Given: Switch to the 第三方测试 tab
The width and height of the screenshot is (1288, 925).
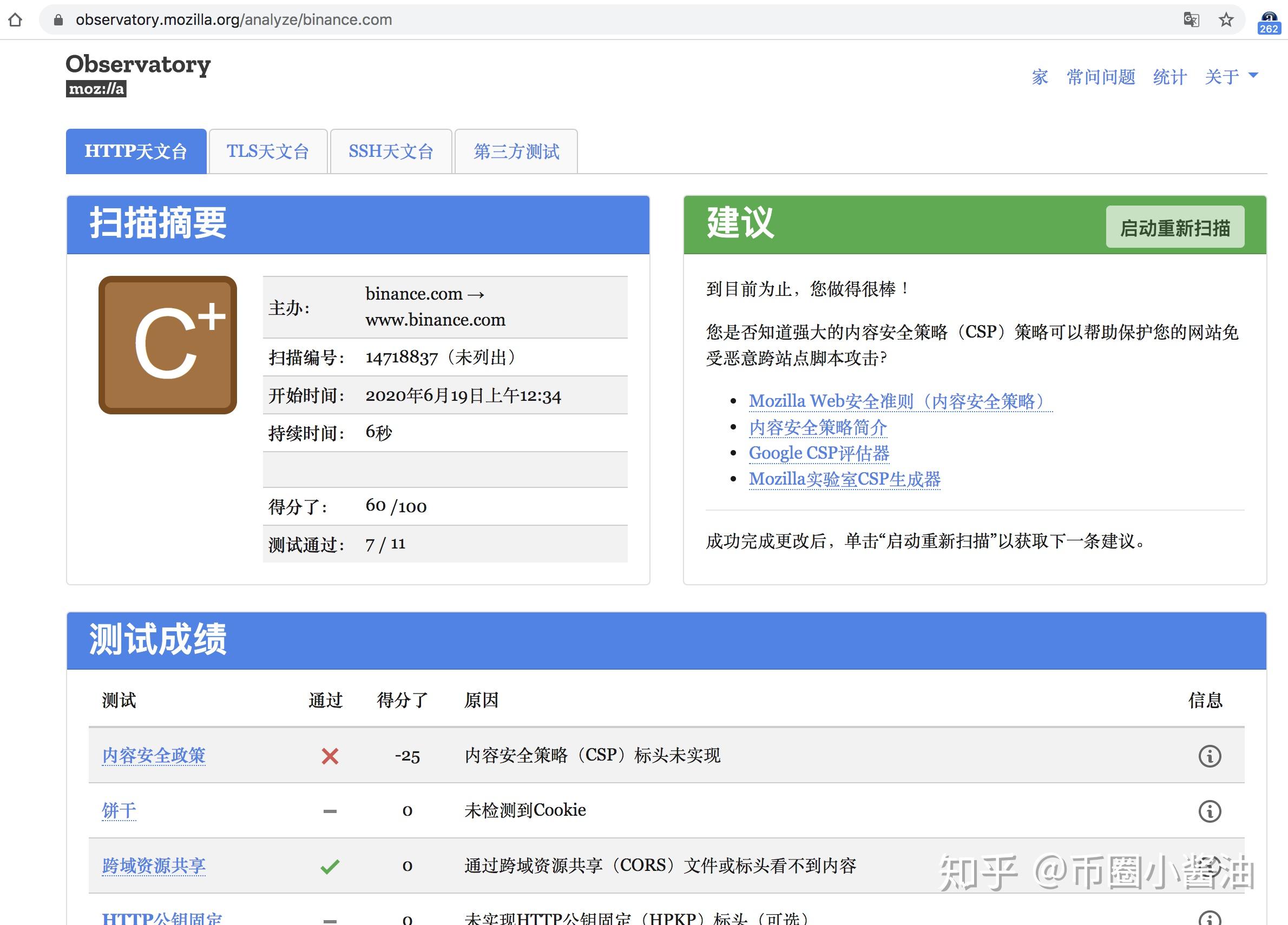Looking at the screenshot, I should [516, 151].
